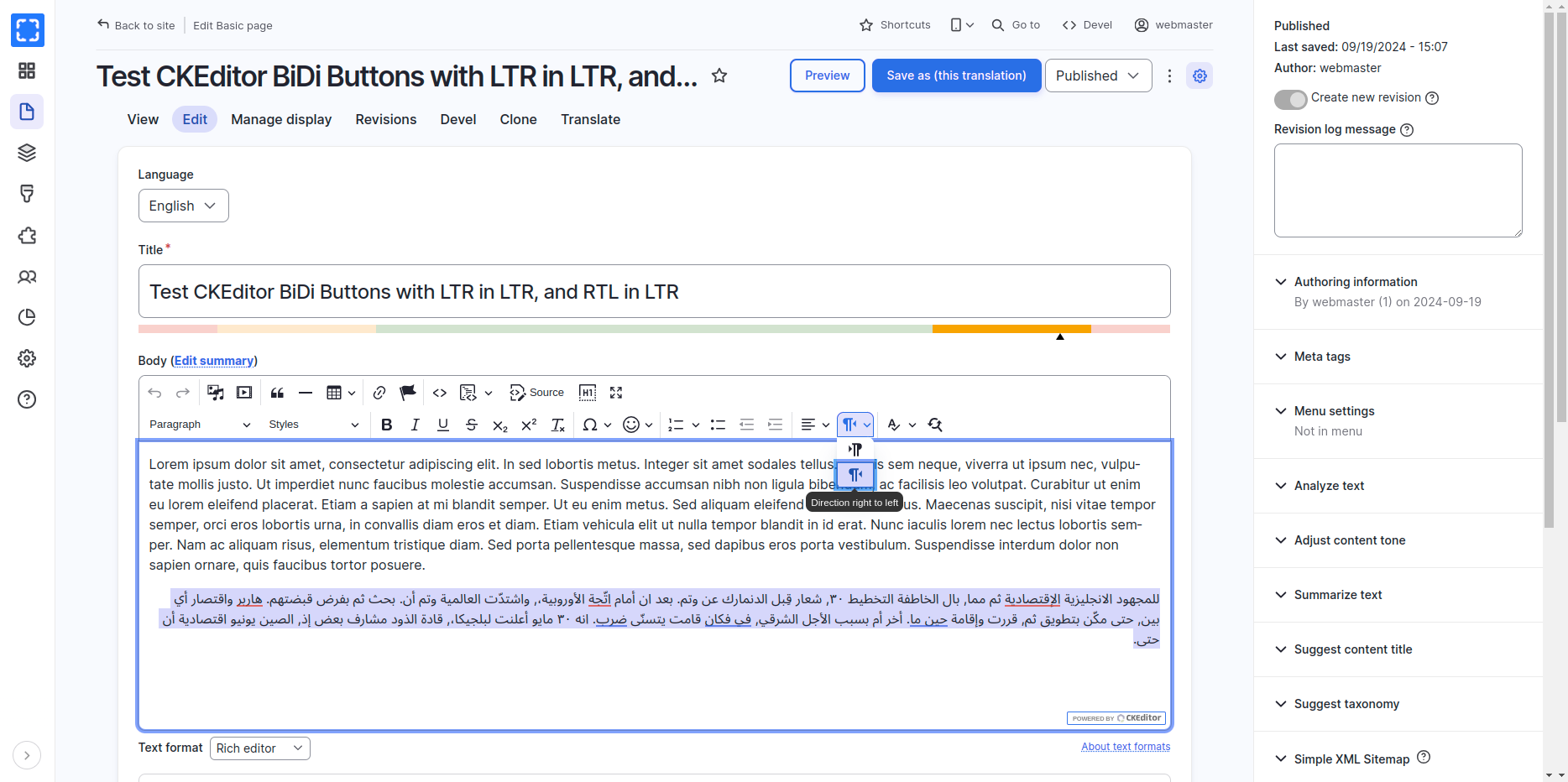Open the Devel tab
This screenshot has width=1568, height=782.
[x=458, y=119]
